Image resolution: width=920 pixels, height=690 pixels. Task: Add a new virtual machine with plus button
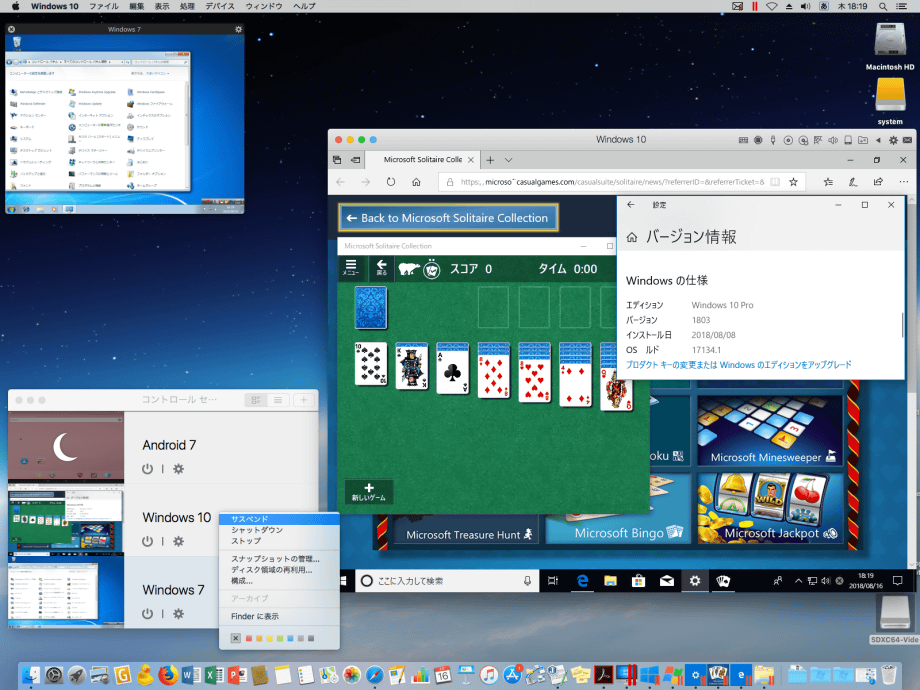pos(304,400)
